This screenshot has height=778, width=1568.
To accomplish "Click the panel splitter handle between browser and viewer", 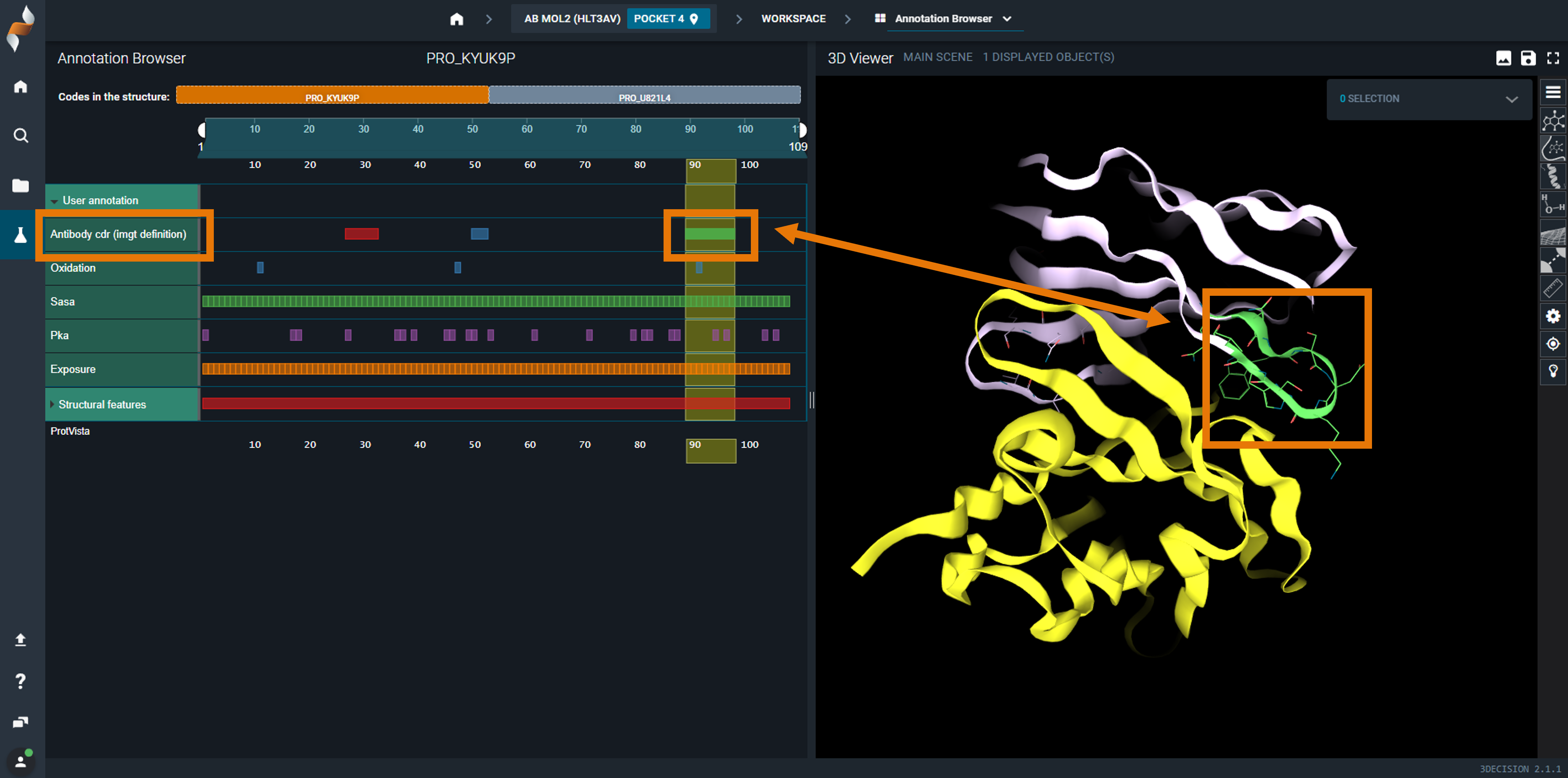I will (811, 400).
